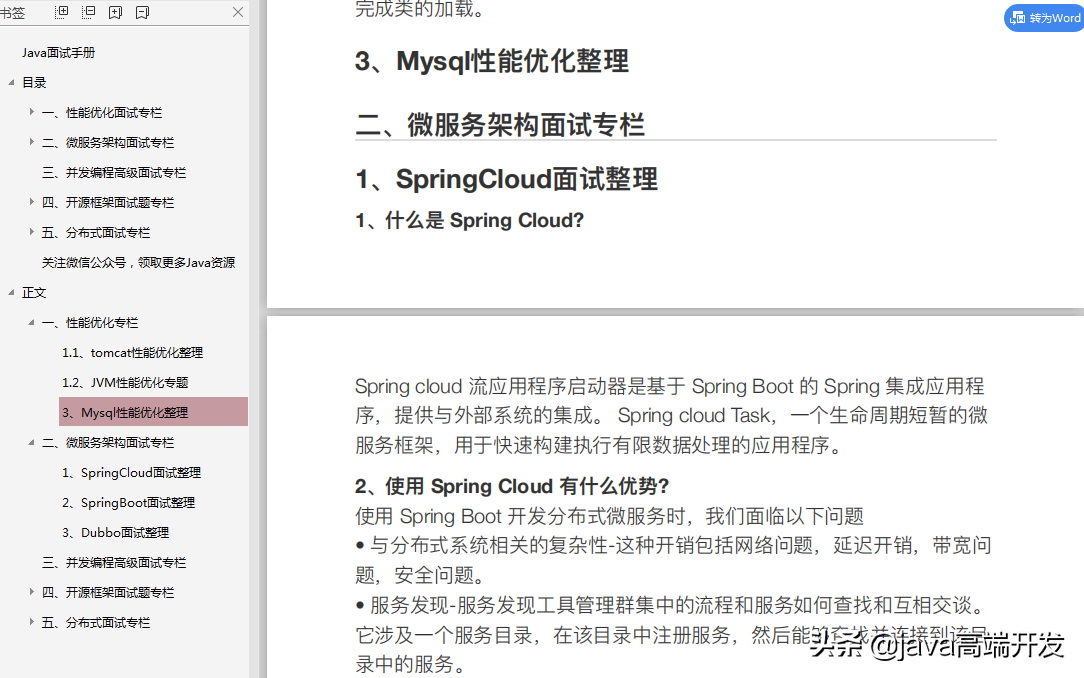The width and height of the screenshot is (1084, 678).
Task: Click heading 3、Mysql性能优化整理 in document
Action: point(492,62)
